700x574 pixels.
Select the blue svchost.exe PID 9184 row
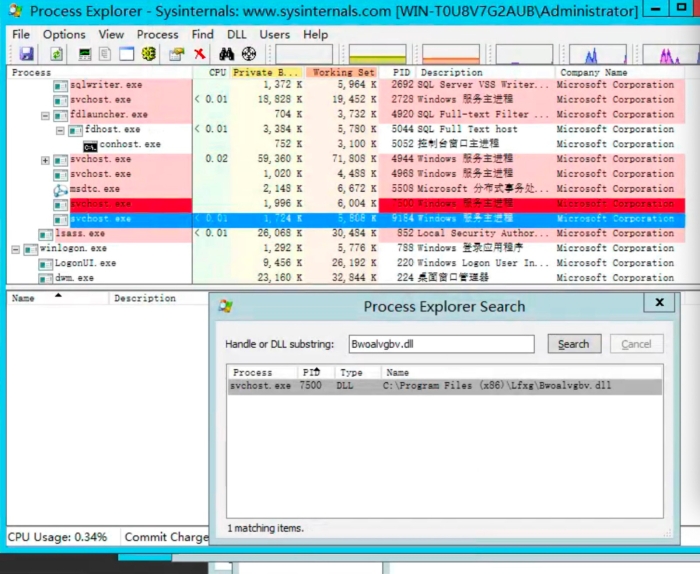pyautogui.click(x=346, y=219)
